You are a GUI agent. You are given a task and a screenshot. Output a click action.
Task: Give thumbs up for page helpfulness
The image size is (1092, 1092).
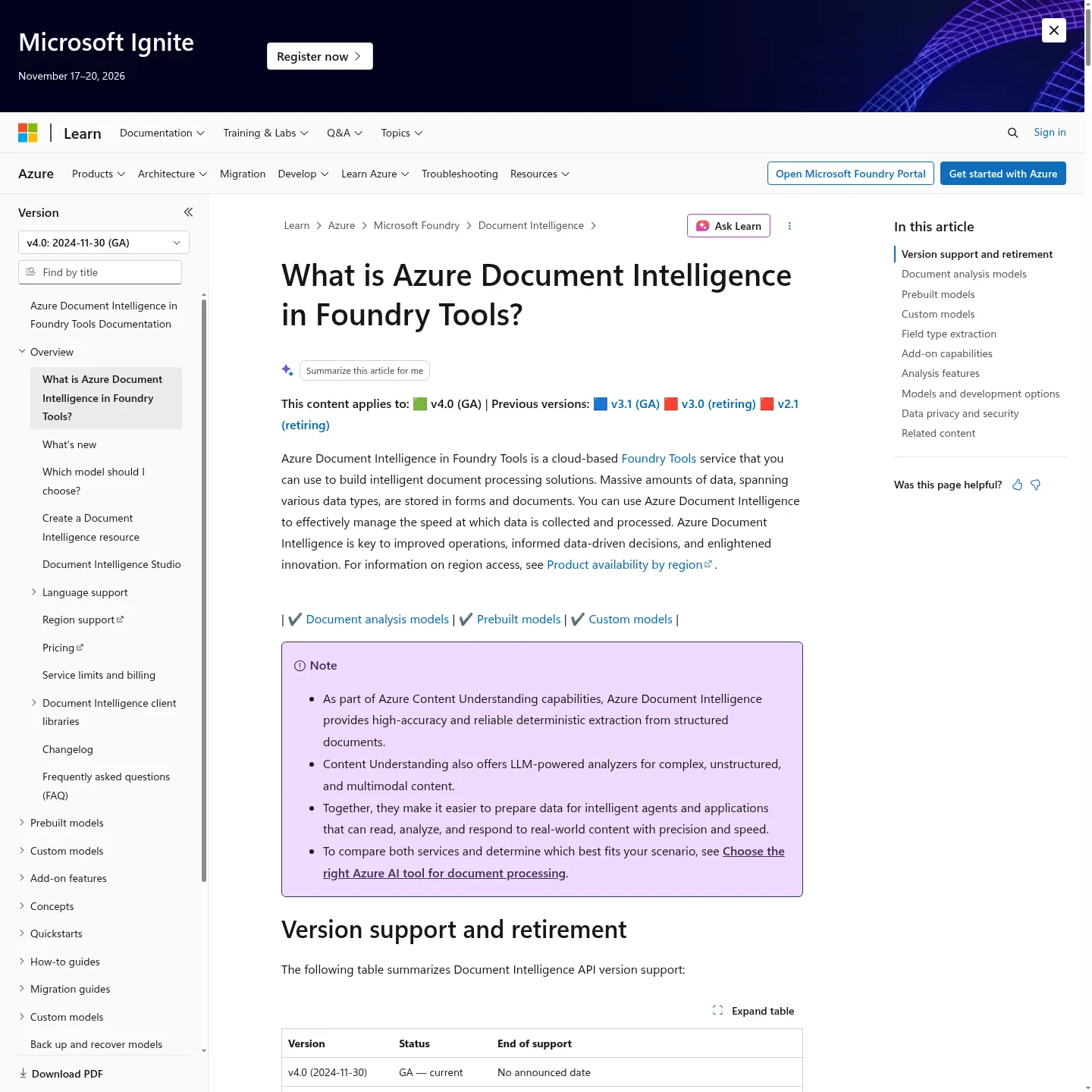[x=1018, y=485]
